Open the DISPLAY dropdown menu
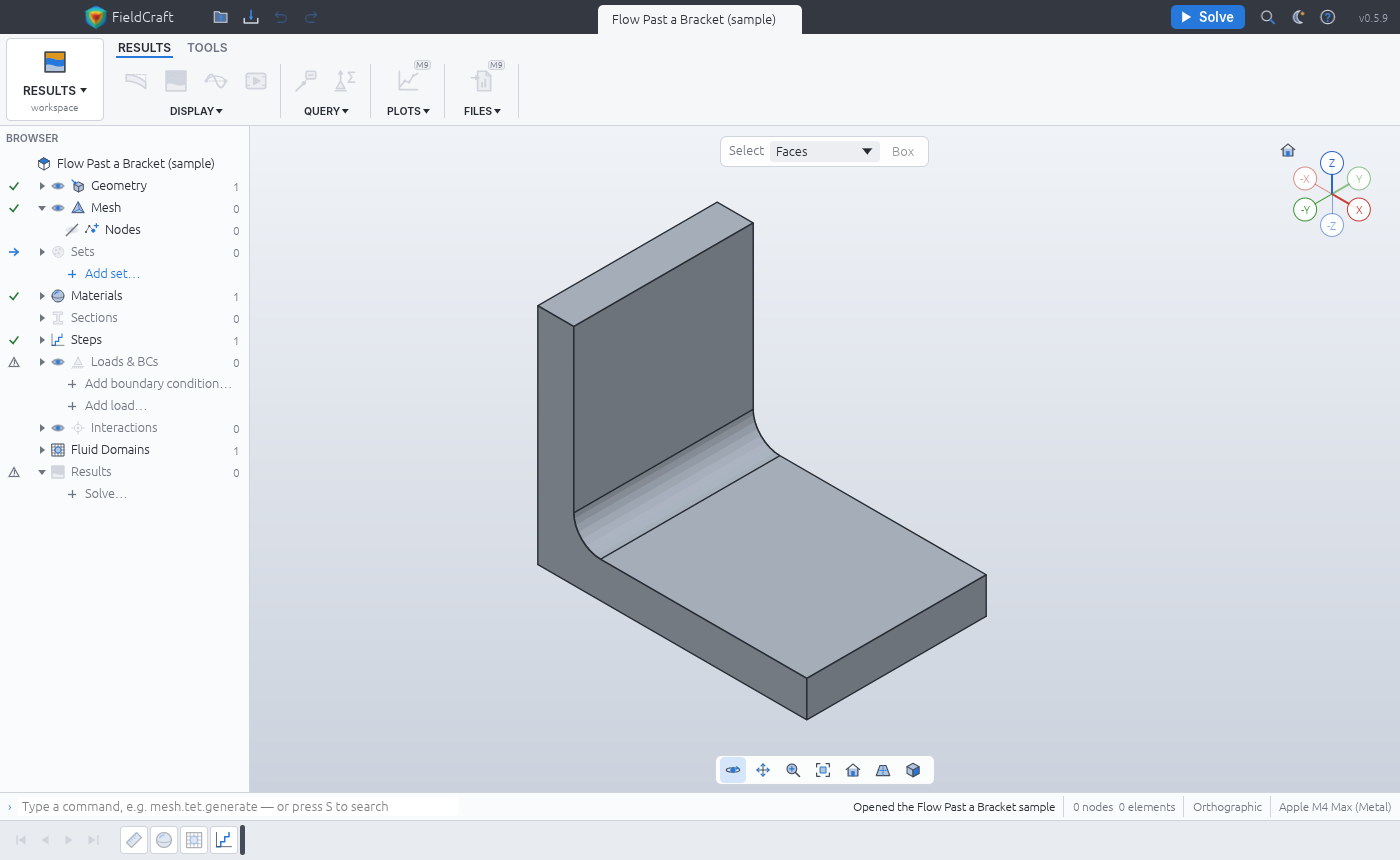1400x860 pixels. coord(196,111)
